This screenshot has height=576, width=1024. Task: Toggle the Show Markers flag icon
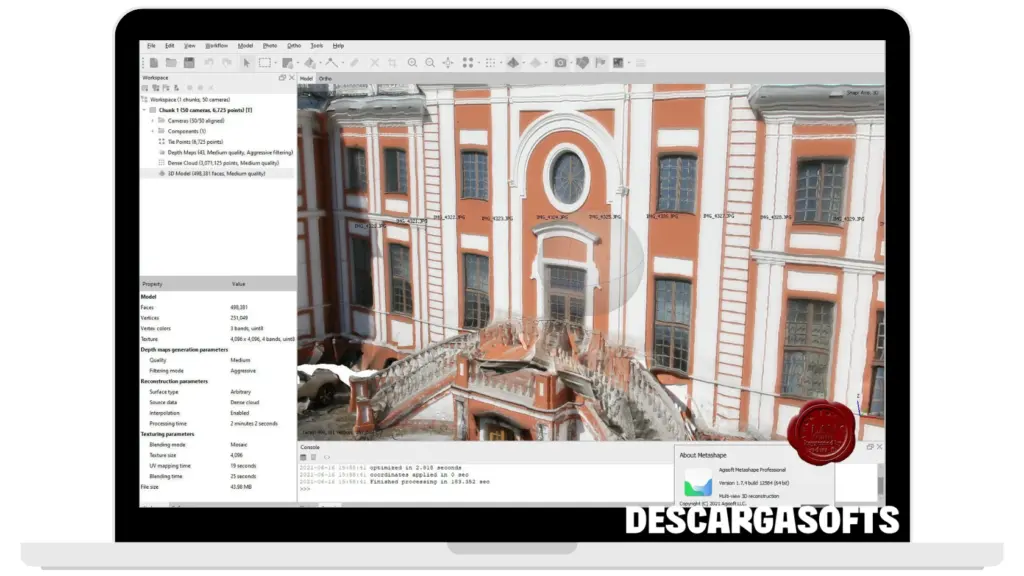click(601, 62)
